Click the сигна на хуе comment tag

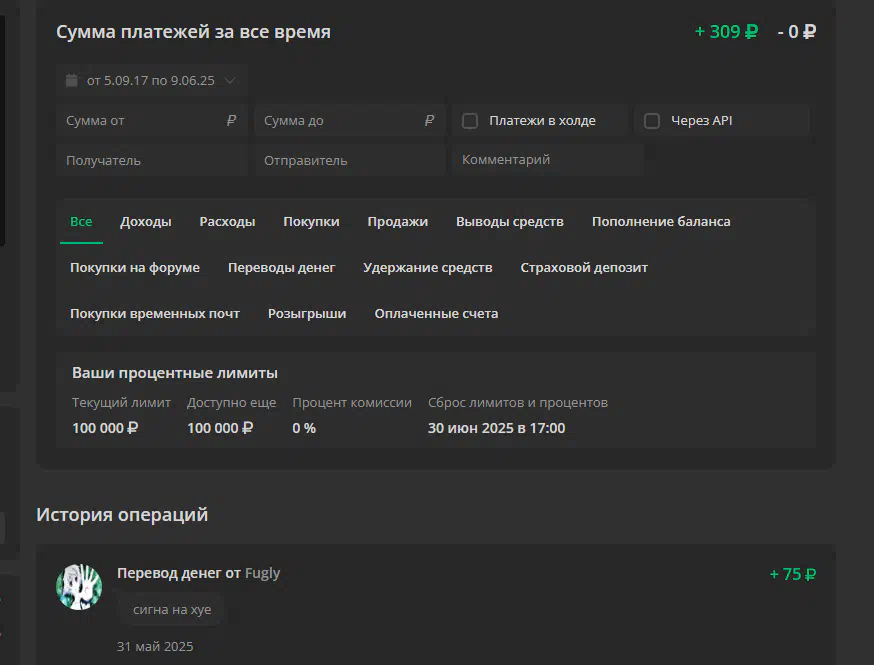tap(172, 610)
